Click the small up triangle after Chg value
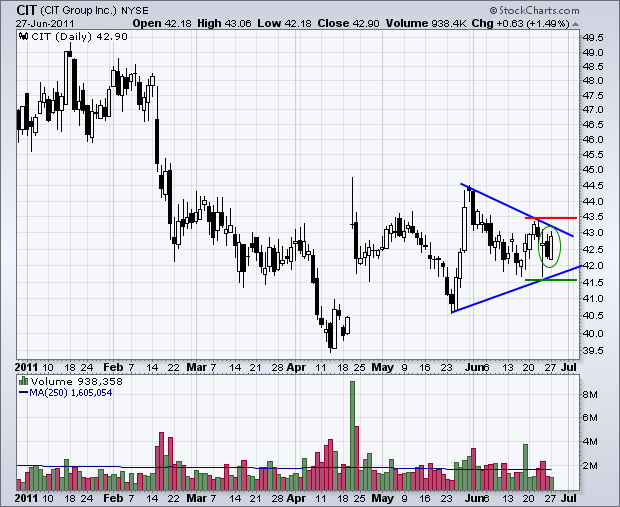This screenshot has height=507, width=620. (575, 25)
